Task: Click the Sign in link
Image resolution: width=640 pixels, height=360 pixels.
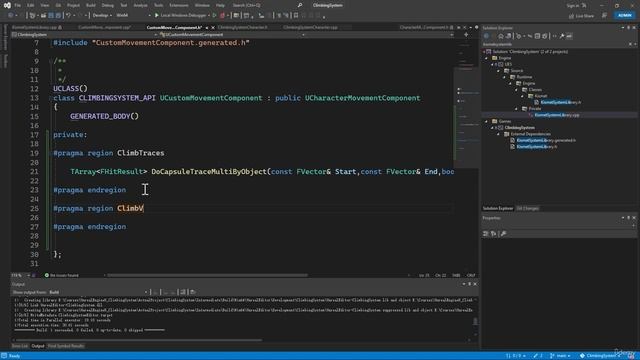Action: point(573,5)
